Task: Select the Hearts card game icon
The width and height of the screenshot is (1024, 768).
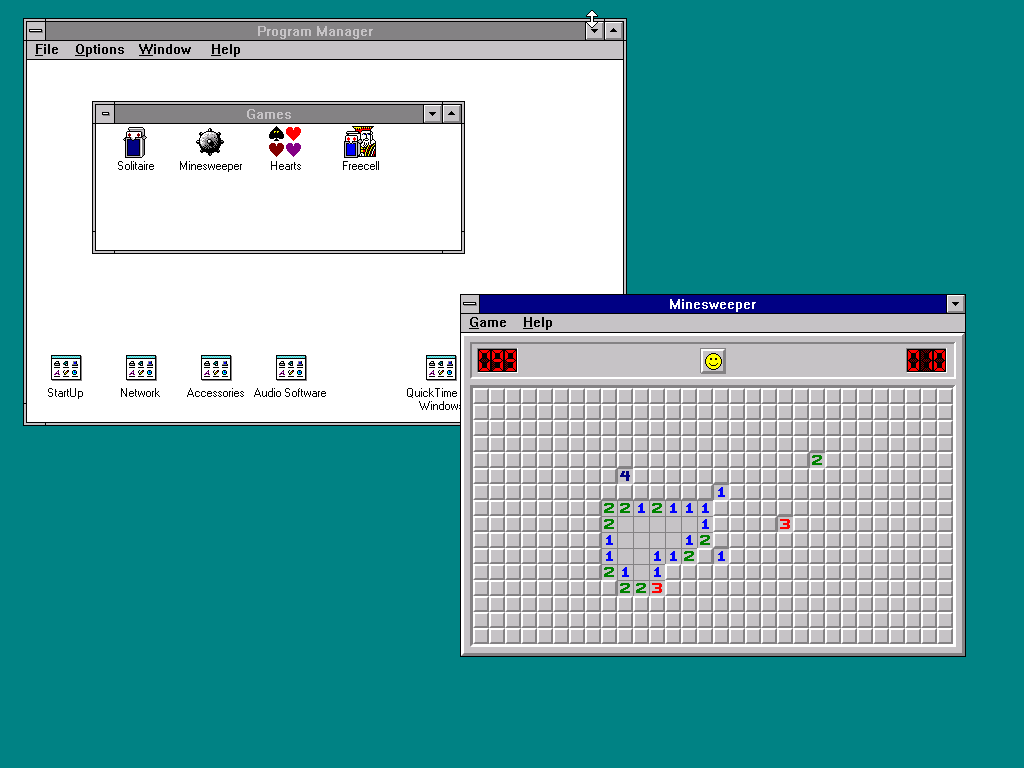Action: coord(285,144)
